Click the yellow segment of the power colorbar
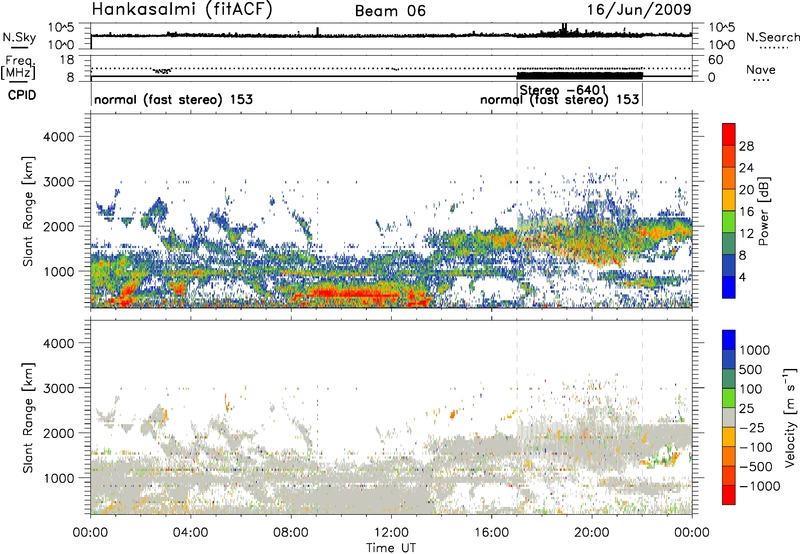 [729, 199]
